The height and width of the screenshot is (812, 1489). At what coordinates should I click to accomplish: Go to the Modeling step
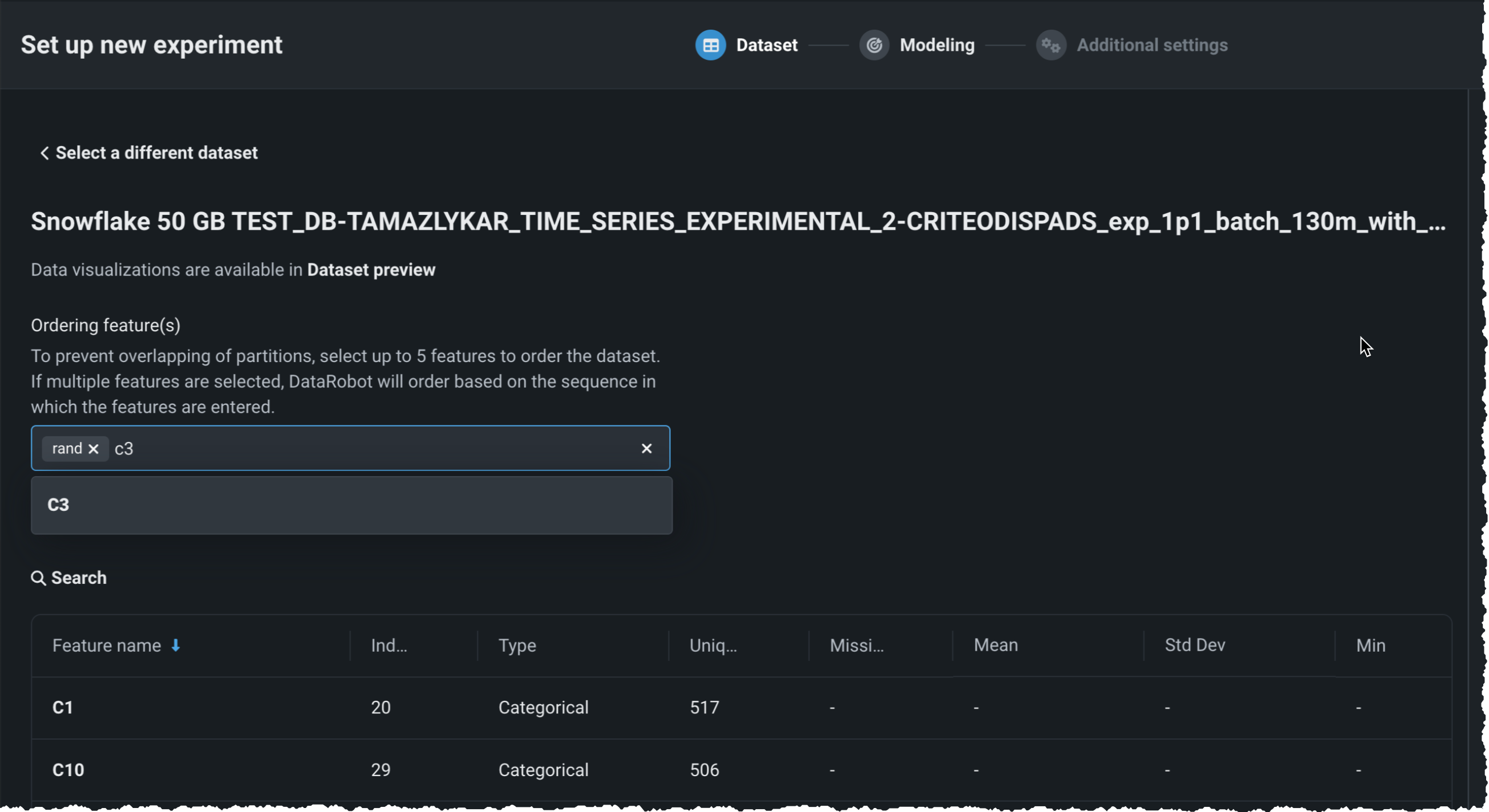coord(936,45)
